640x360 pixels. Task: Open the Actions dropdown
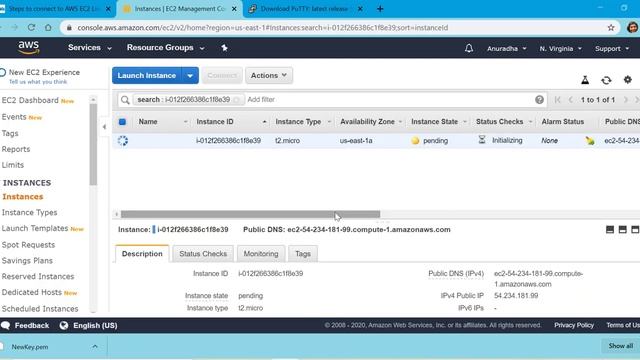pyautogui.click(x=269, y=76)
